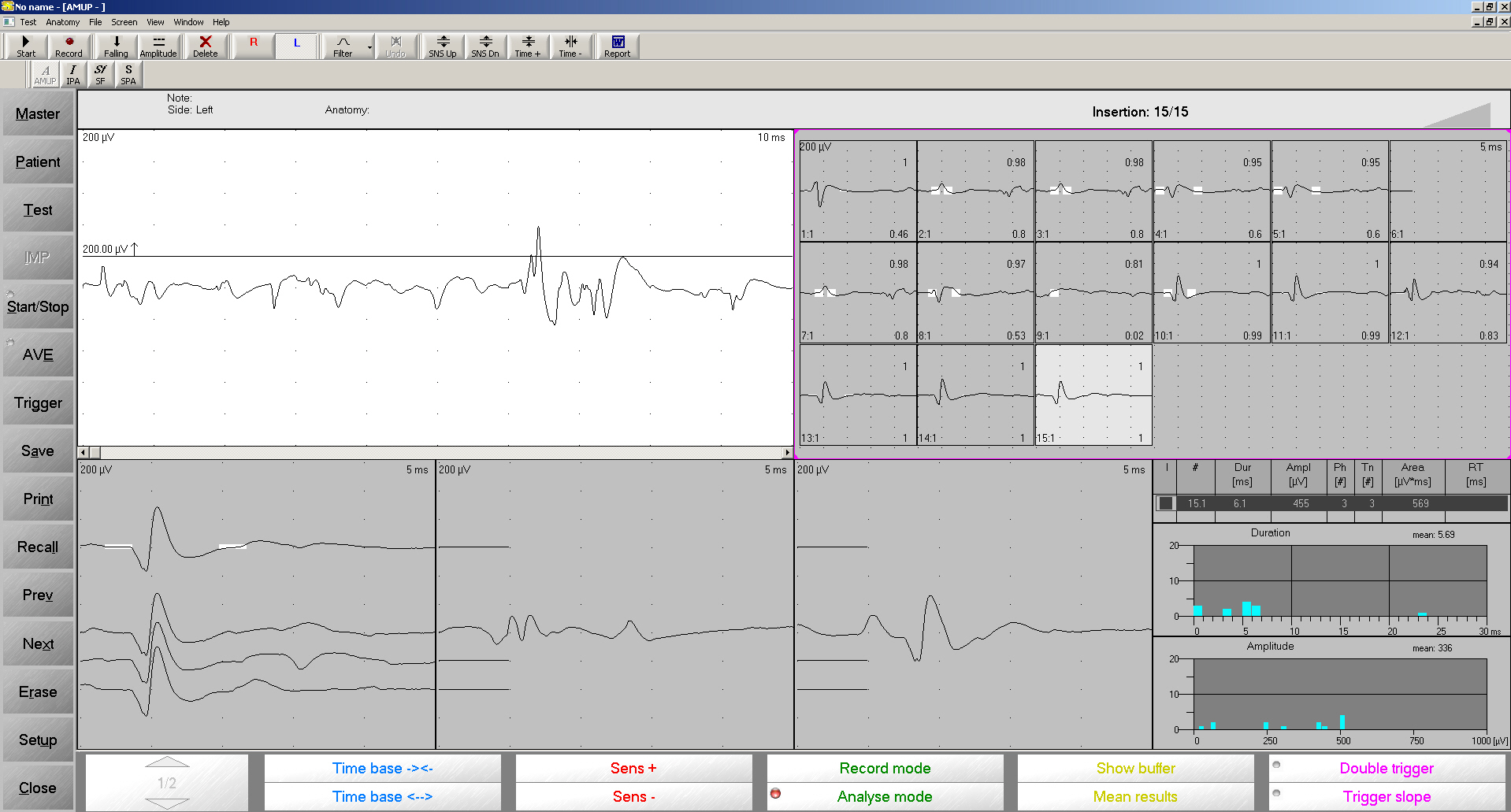Click the Patient sidebar button
Screen dimensions: 1511x812
click(38, 162)
